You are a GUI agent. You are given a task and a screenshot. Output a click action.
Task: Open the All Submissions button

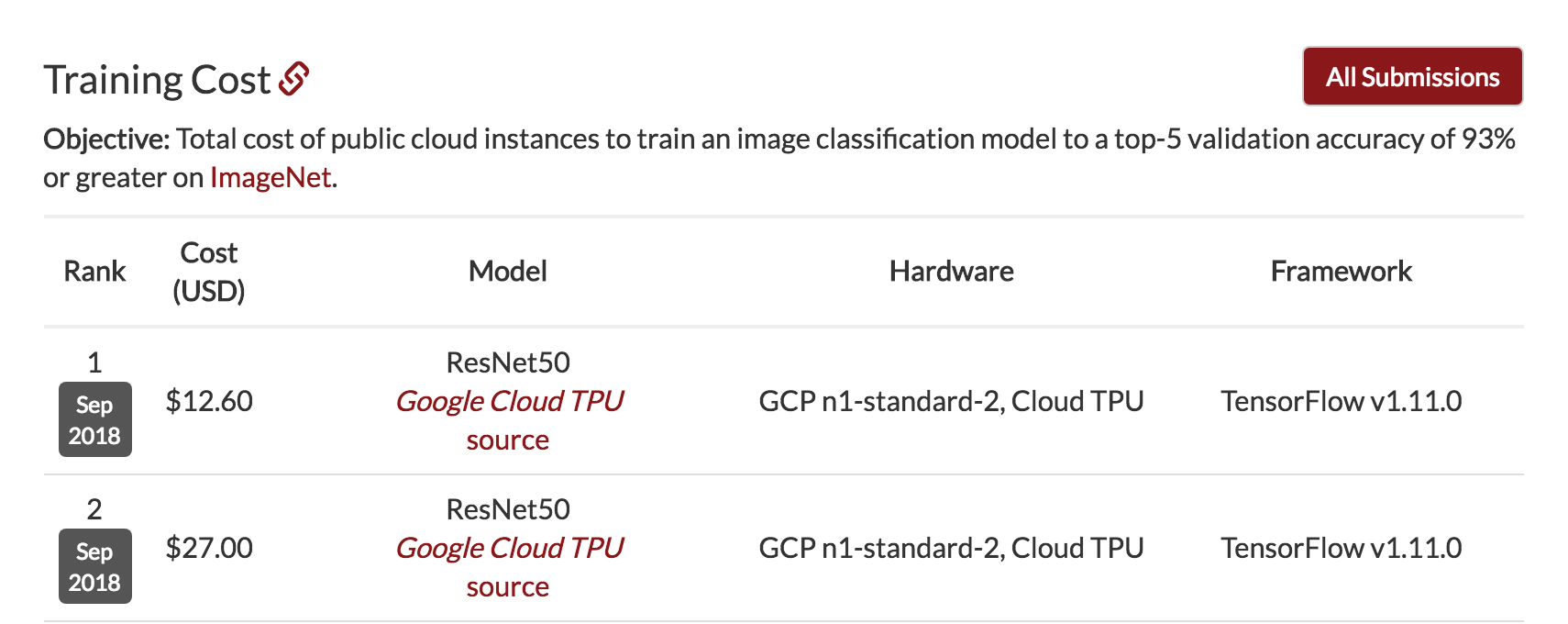(1412, 76)
